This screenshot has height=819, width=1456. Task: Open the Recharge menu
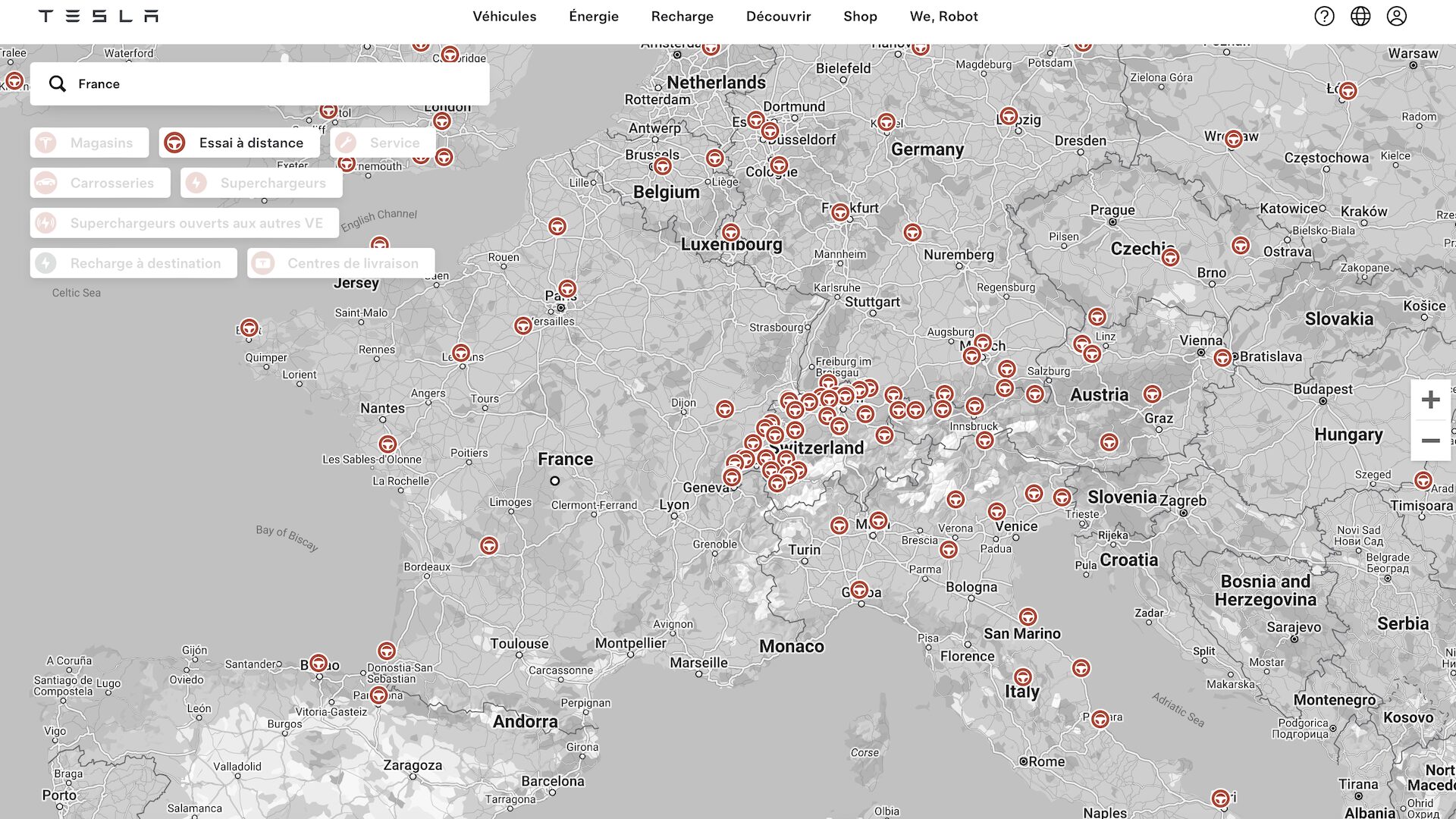(x=682, y=16)
